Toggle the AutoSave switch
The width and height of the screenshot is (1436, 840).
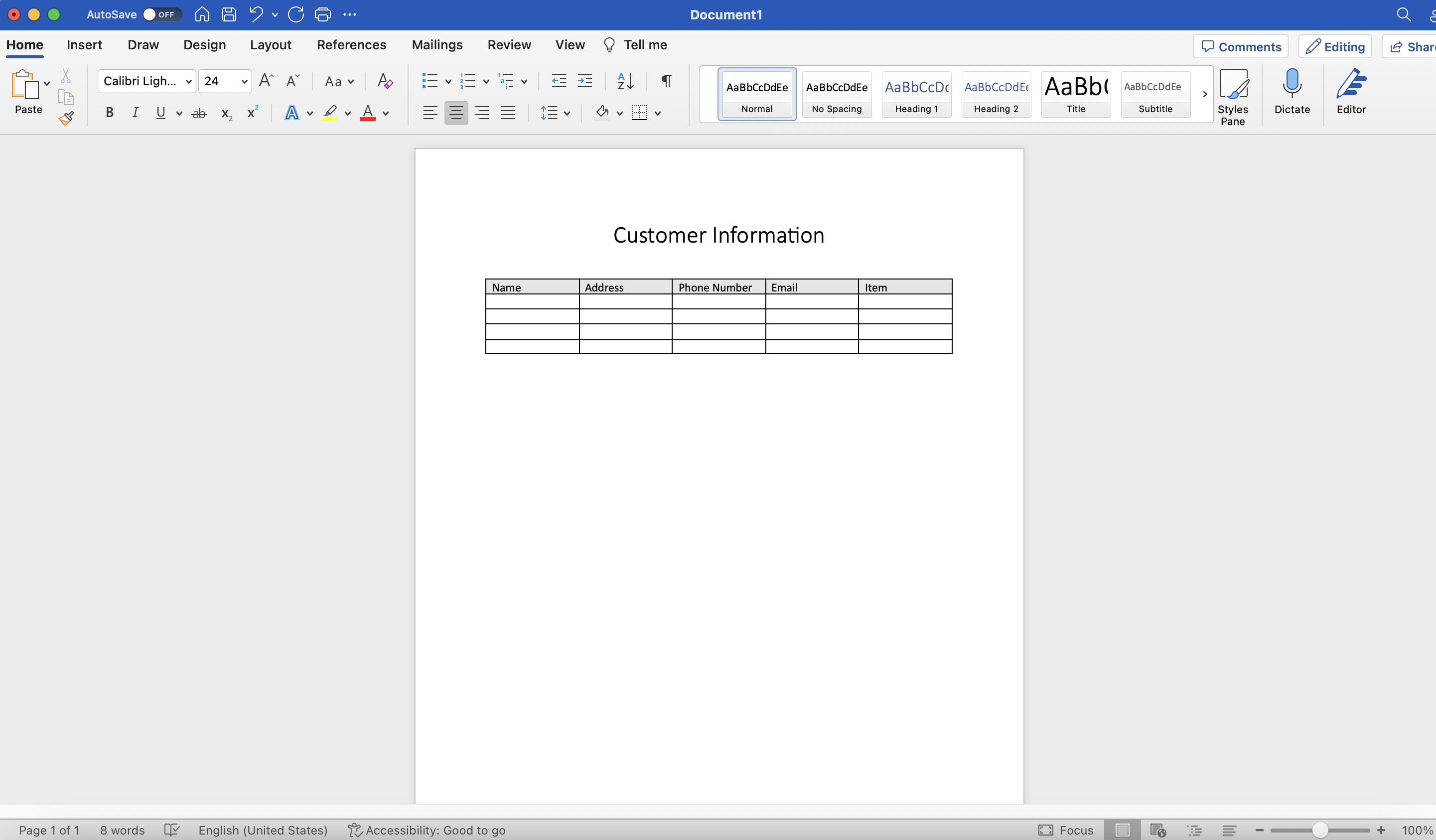(161, 15)
